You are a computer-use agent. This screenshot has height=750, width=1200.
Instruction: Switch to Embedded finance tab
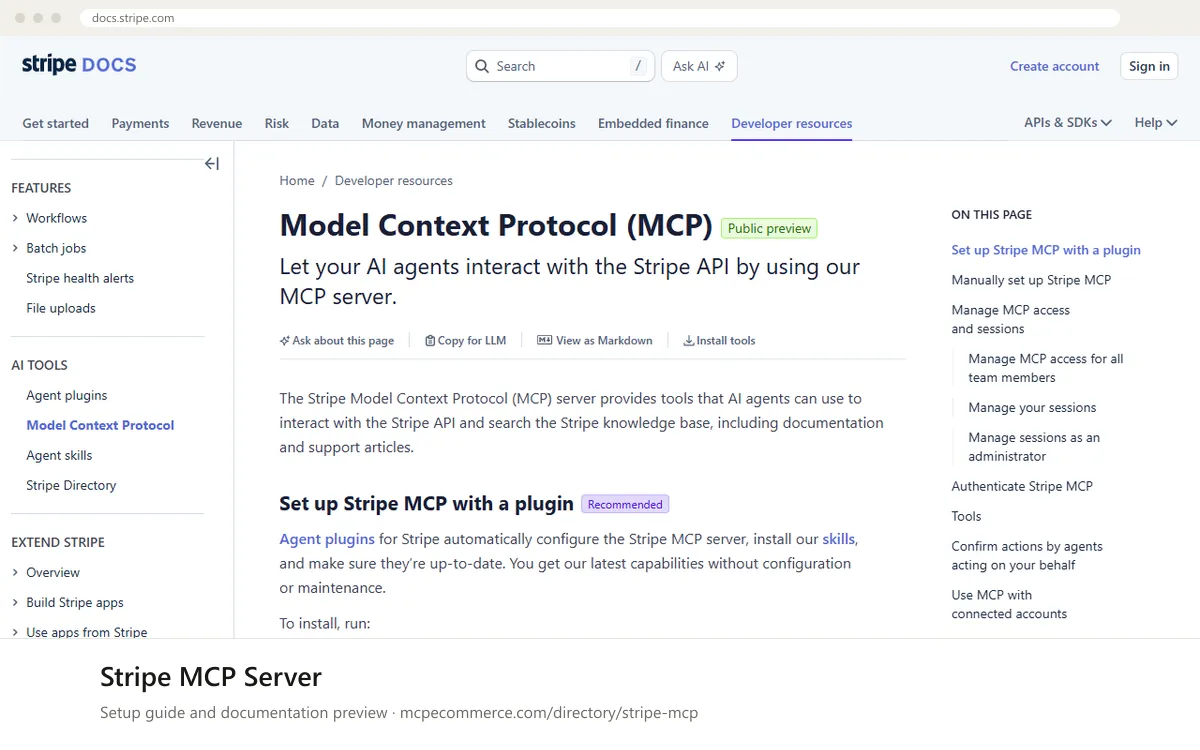[653, 124]
